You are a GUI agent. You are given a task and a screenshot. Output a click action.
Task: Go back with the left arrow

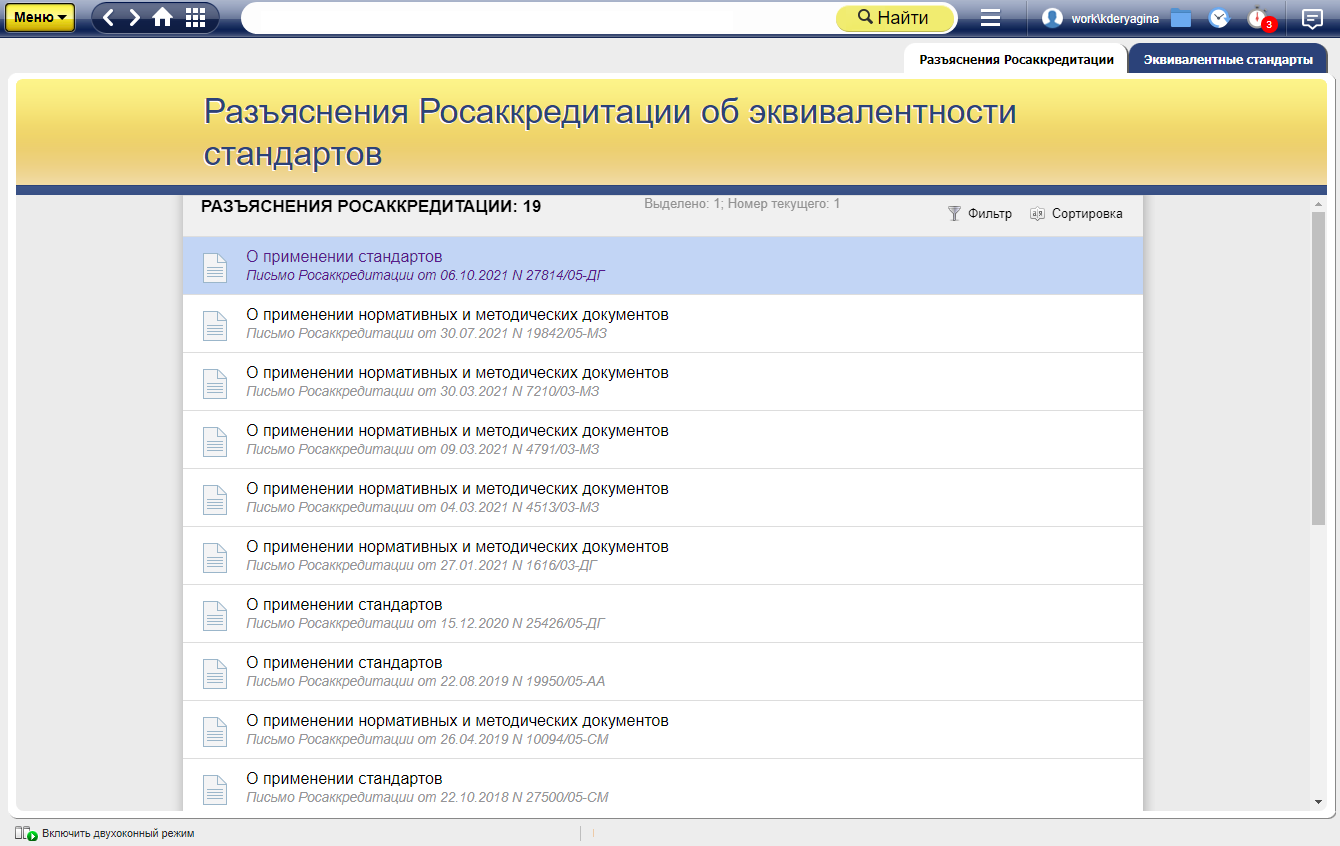(x=109, y=18)
